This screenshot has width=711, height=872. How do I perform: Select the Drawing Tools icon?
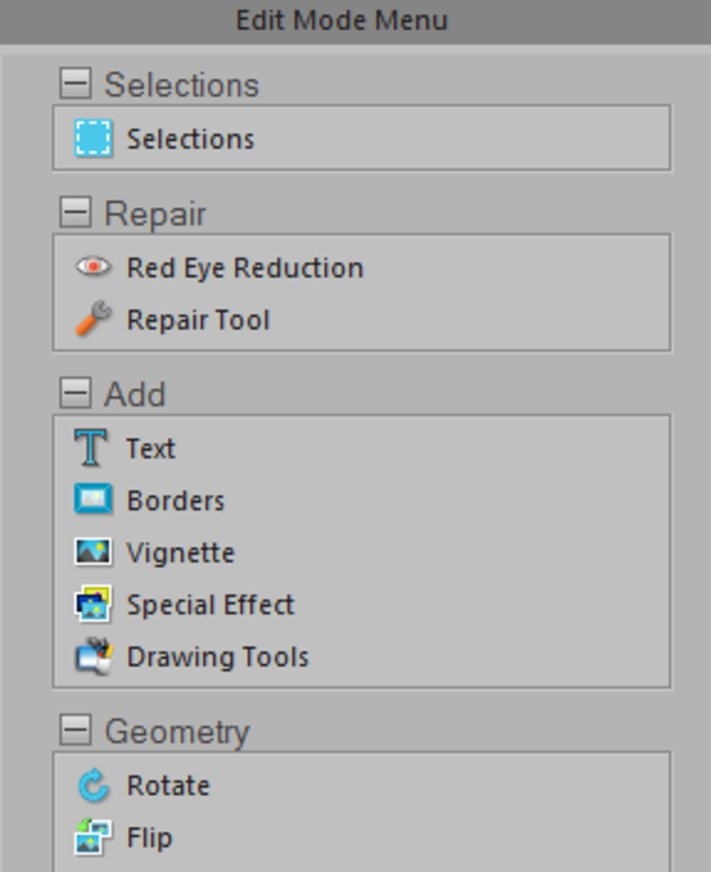coord(93,656)
